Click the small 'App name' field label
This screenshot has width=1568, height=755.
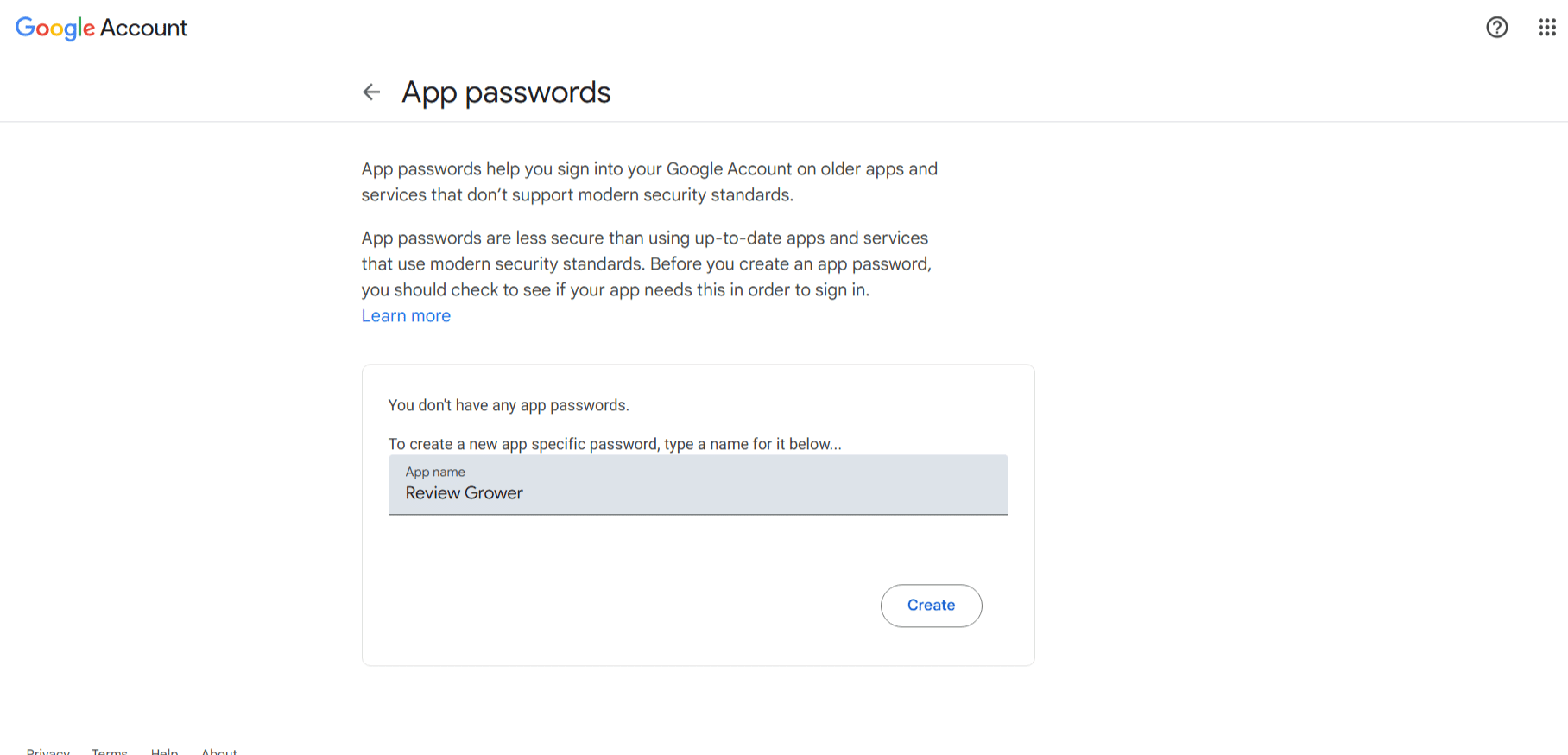[435, 472]
